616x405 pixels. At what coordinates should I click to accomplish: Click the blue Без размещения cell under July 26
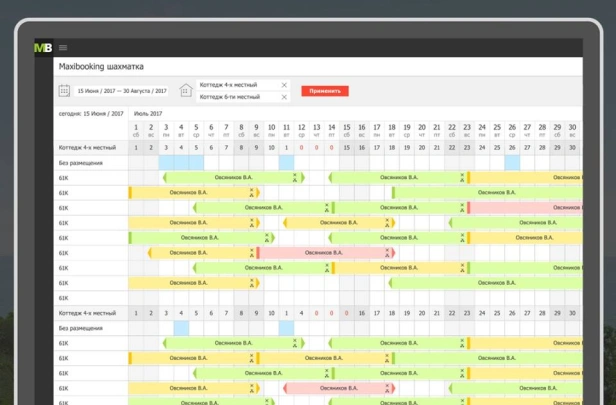coord(512,163)
